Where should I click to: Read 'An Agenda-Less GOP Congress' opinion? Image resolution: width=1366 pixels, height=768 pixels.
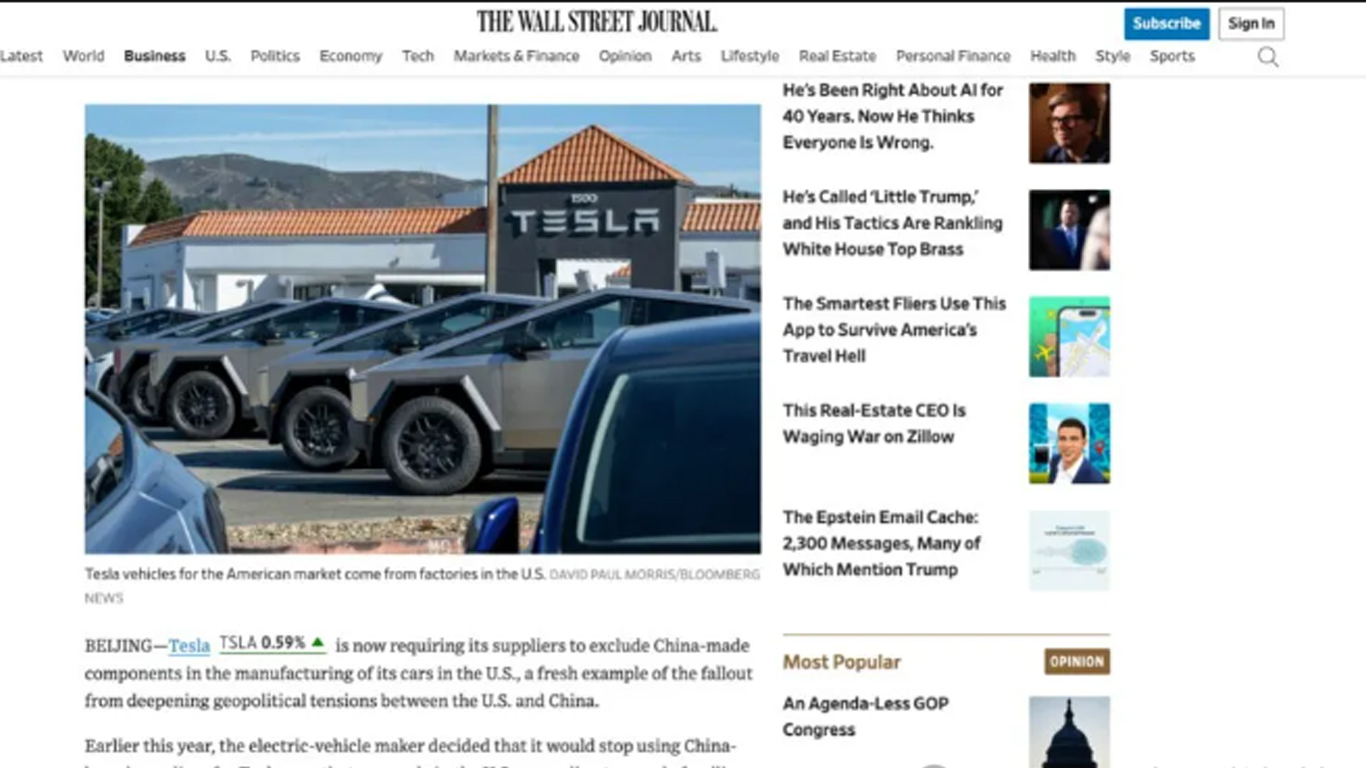point(866,716)
